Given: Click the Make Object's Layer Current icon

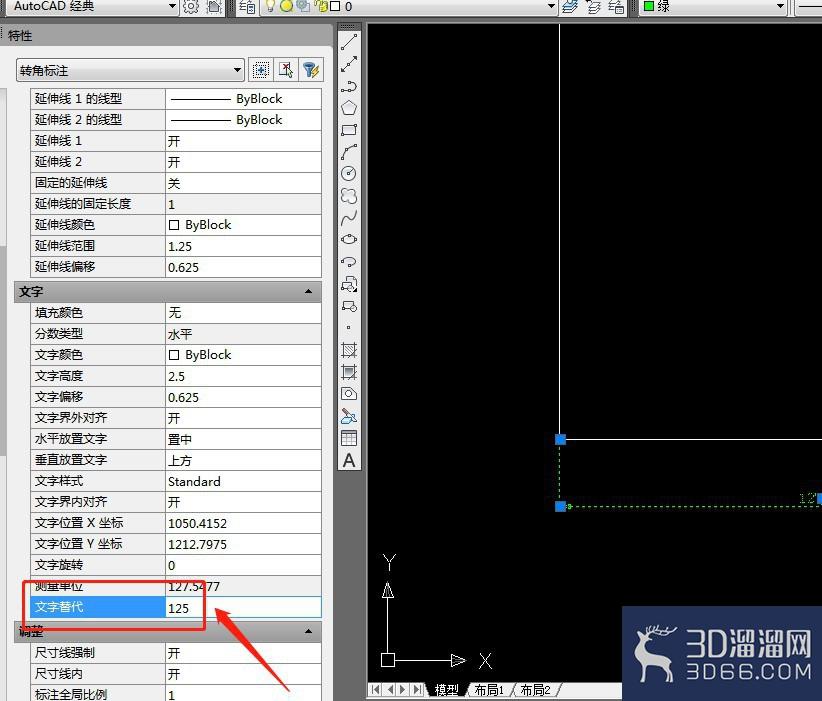Looking at the screenshot, I should pos(570,6).
